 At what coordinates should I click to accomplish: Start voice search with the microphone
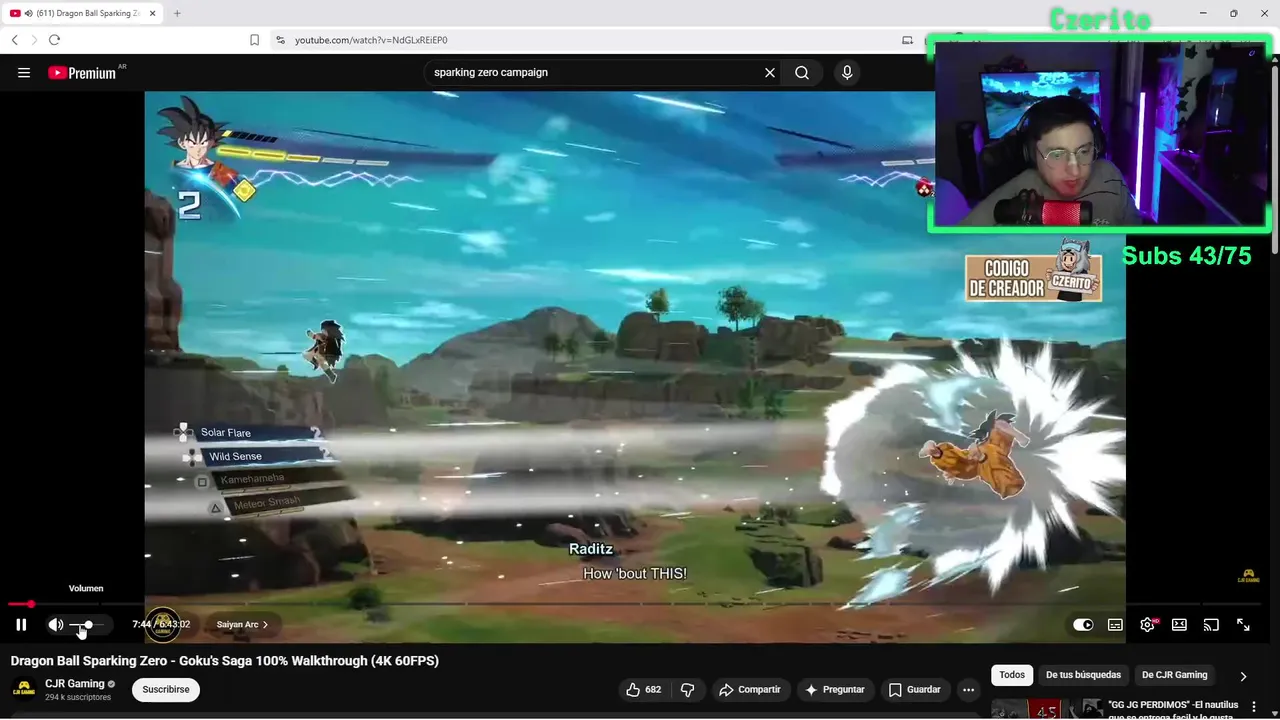[x=847, y=73]
